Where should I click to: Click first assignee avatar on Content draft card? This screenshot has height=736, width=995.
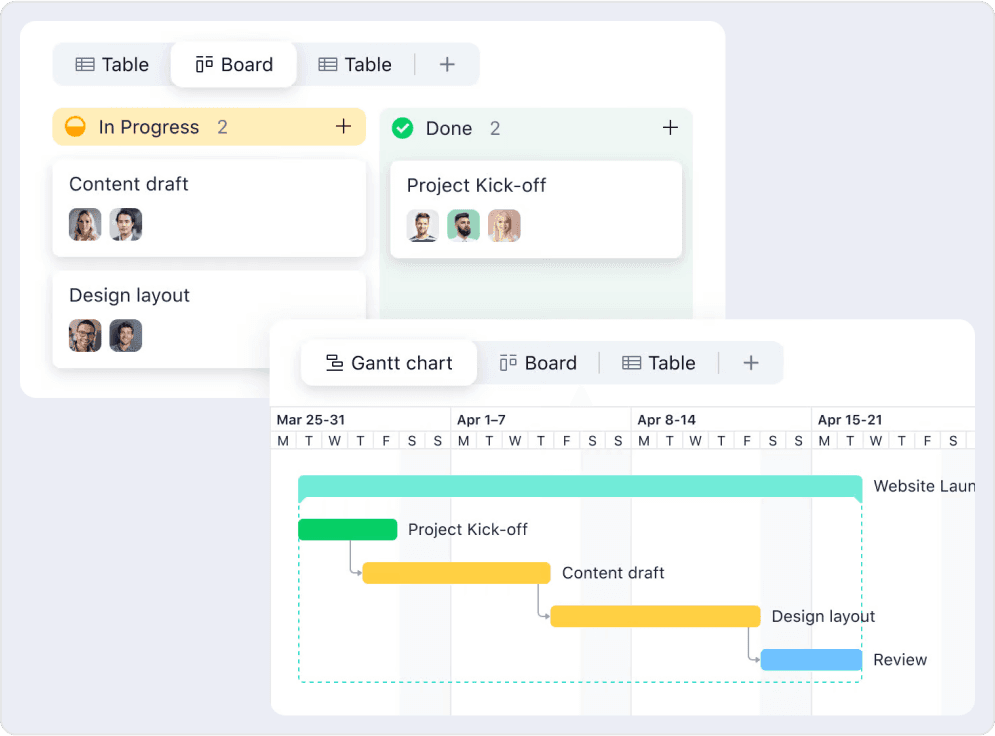(x=85, y=224)
